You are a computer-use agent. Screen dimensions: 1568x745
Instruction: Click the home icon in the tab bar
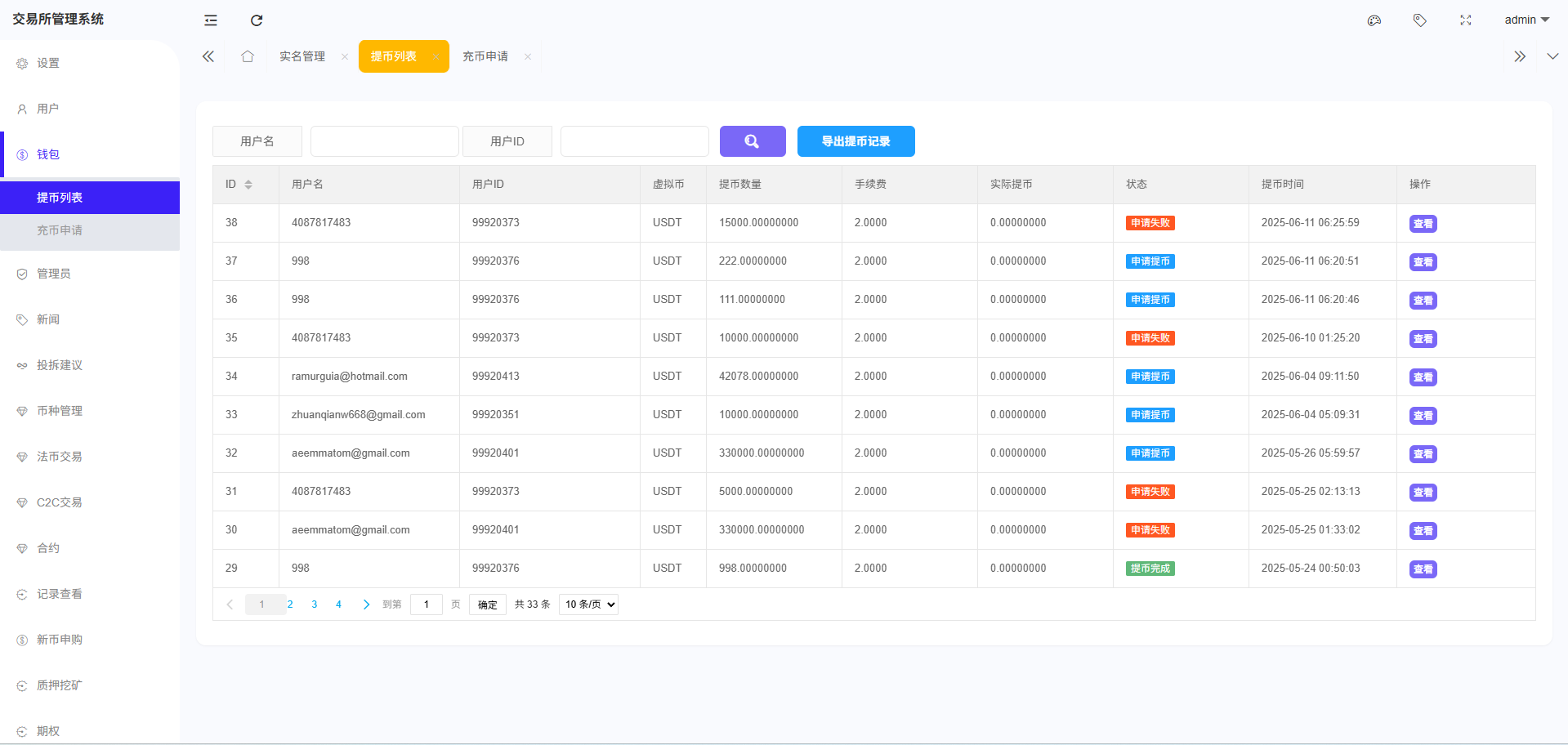pos(248,56)
